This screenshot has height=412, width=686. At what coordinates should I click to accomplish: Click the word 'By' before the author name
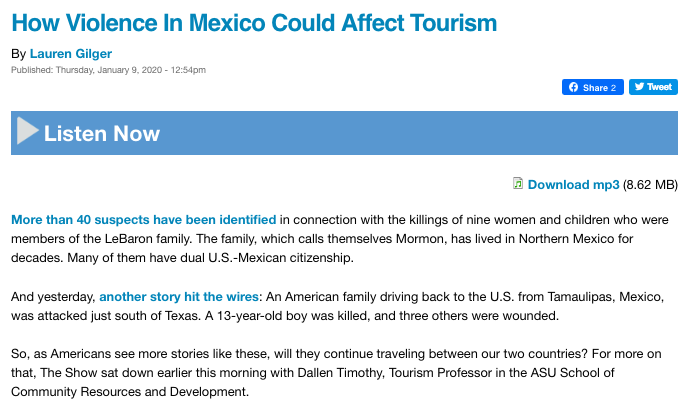pyautogui.click(x=19, y=54)
